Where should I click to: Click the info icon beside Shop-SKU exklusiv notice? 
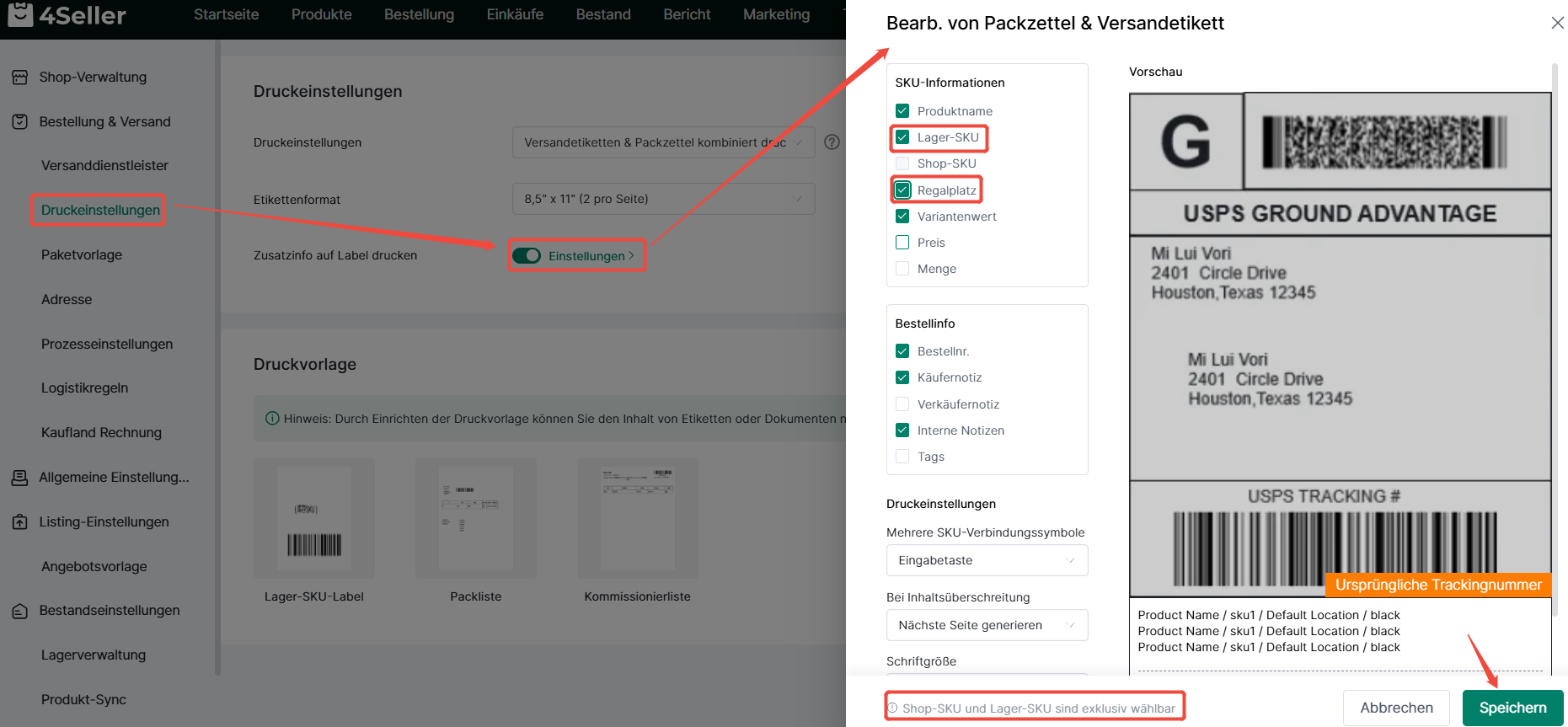pos(893,708)
